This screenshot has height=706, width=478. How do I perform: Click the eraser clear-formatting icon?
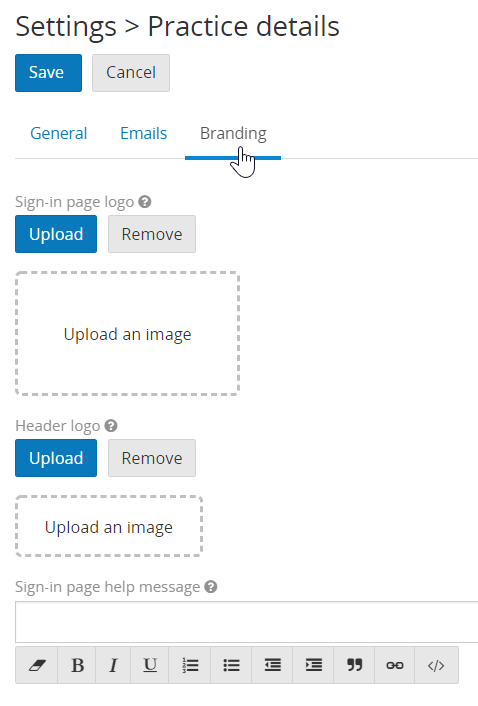[36, 665]
